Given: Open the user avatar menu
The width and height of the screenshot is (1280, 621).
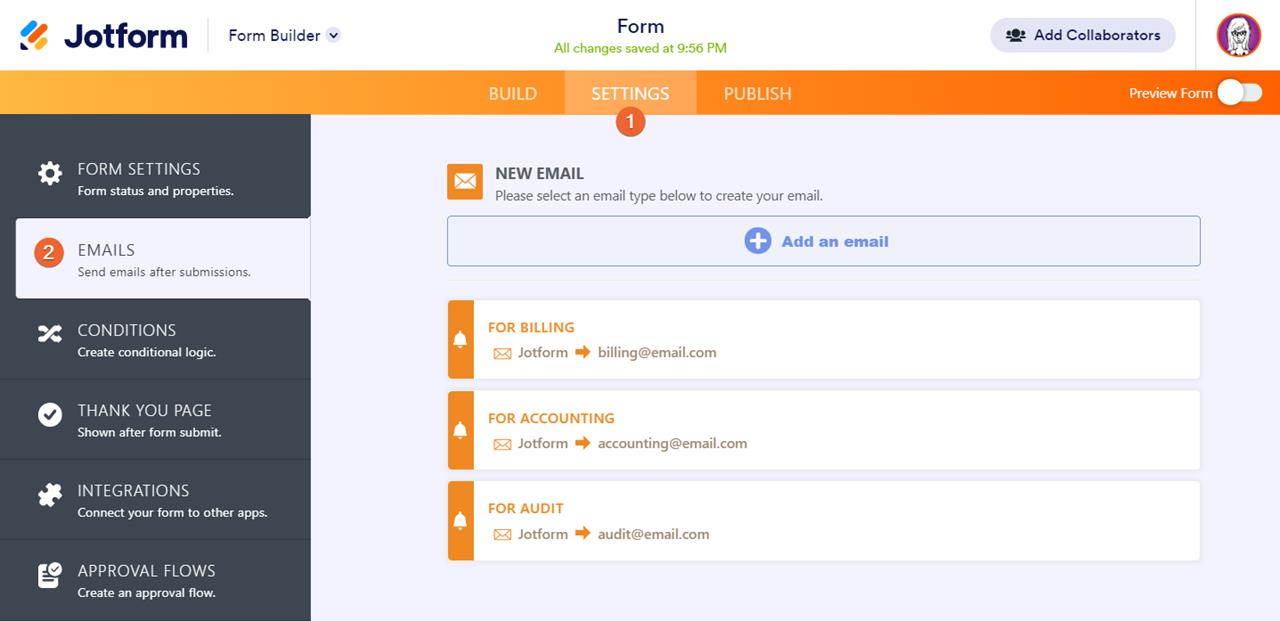Looking at the screenshot, I should pyautogui.click(x=1238, y=36).
